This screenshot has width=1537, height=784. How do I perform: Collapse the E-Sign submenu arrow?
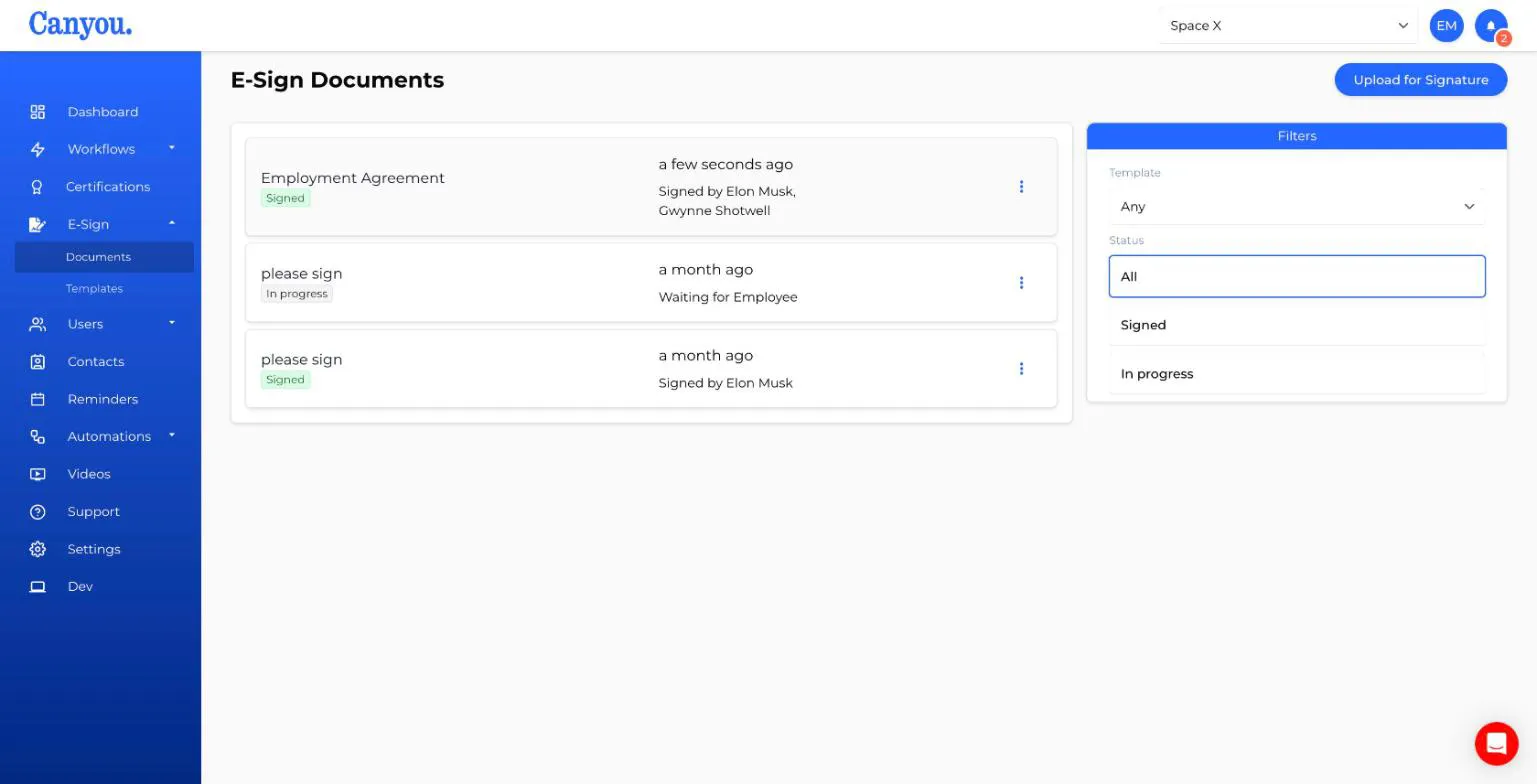[172, 223]
